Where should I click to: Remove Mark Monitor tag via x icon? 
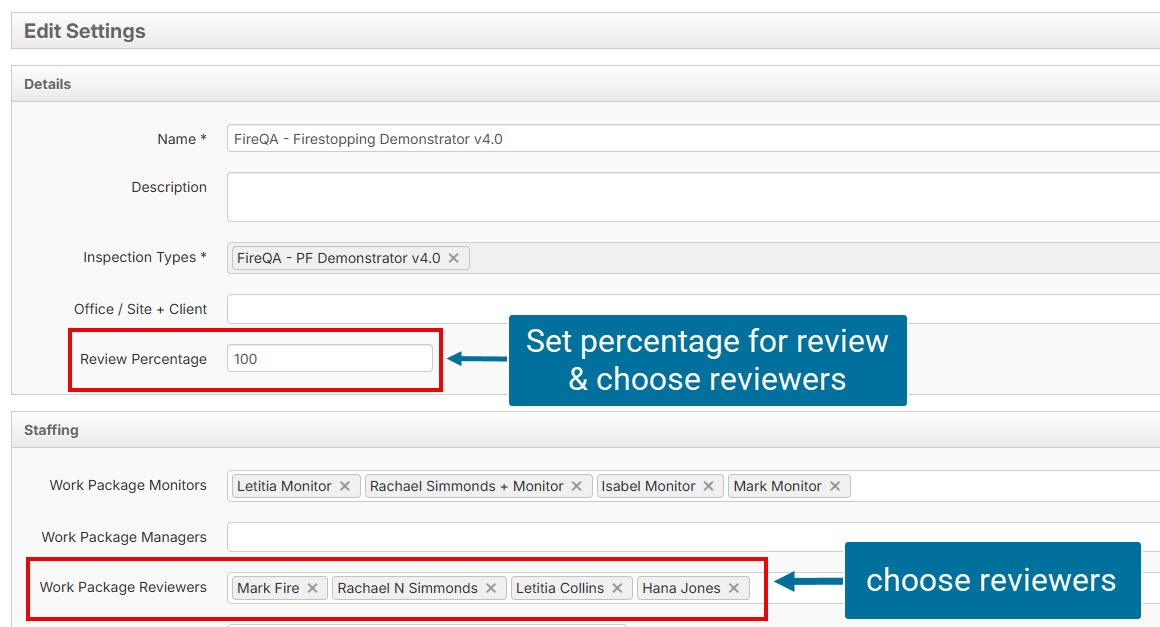[835, 486]
